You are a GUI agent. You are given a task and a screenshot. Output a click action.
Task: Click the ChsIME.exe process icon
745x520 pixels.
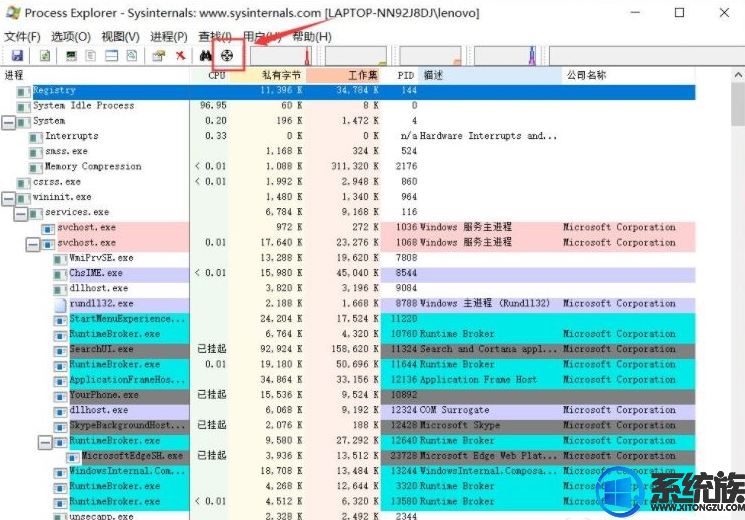(60, 274)
